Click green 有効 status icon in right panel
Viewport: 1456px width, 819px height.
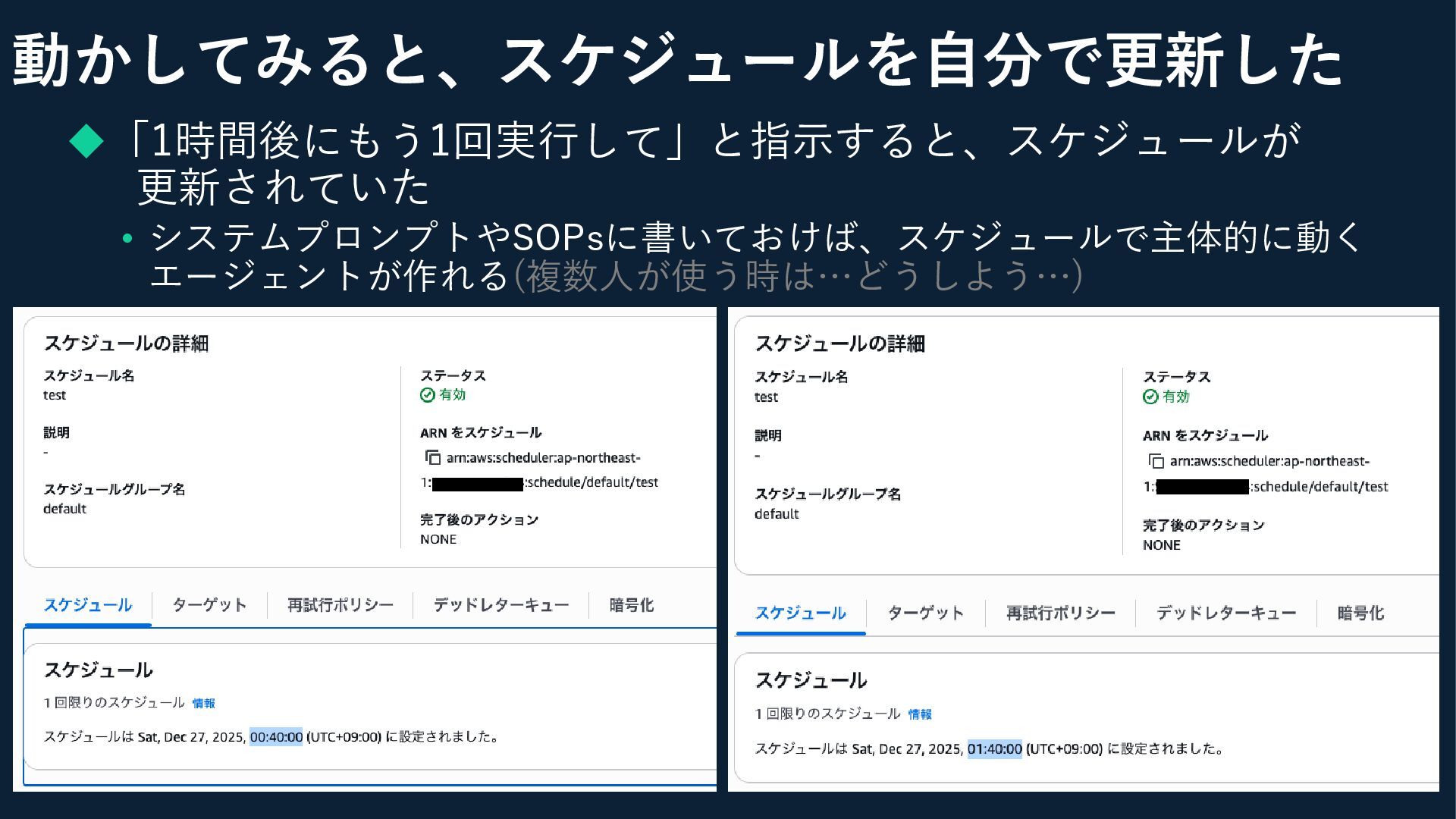(x=1150, y=397)
